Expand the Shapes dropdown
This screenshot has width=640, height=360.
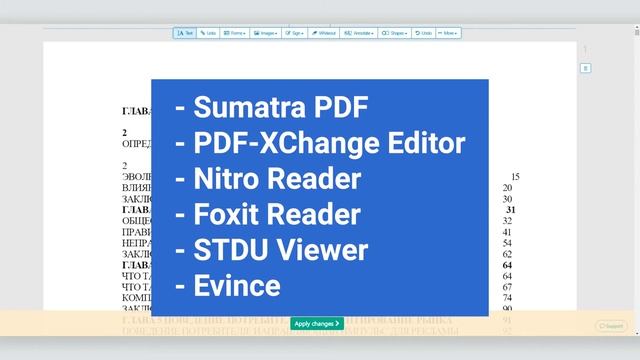394,33
